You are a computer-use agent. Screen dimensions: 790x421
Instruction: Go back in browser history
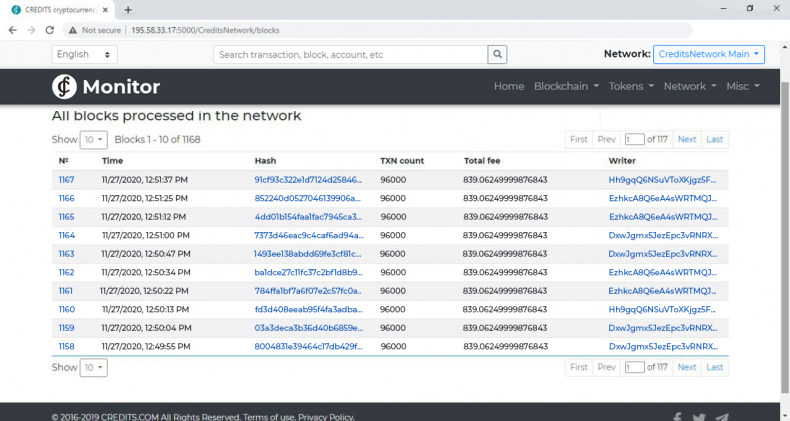[x=13, y=30]
